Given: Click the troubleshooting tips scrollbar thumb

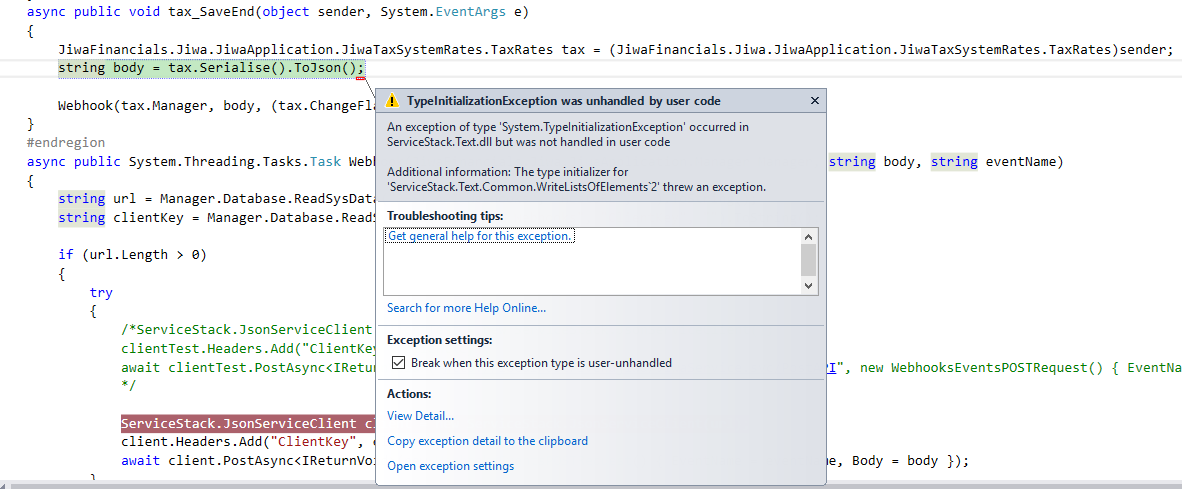Looking at the screenshot, I should pyautogui.click(x=809, y=259).
